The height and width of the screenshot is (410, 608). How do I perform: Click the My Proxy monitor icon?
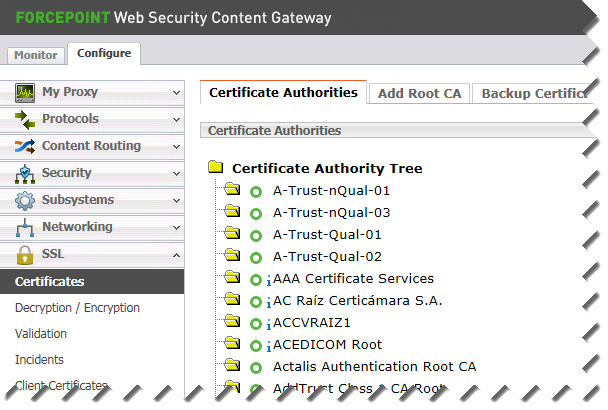click(x=25, y=93)
